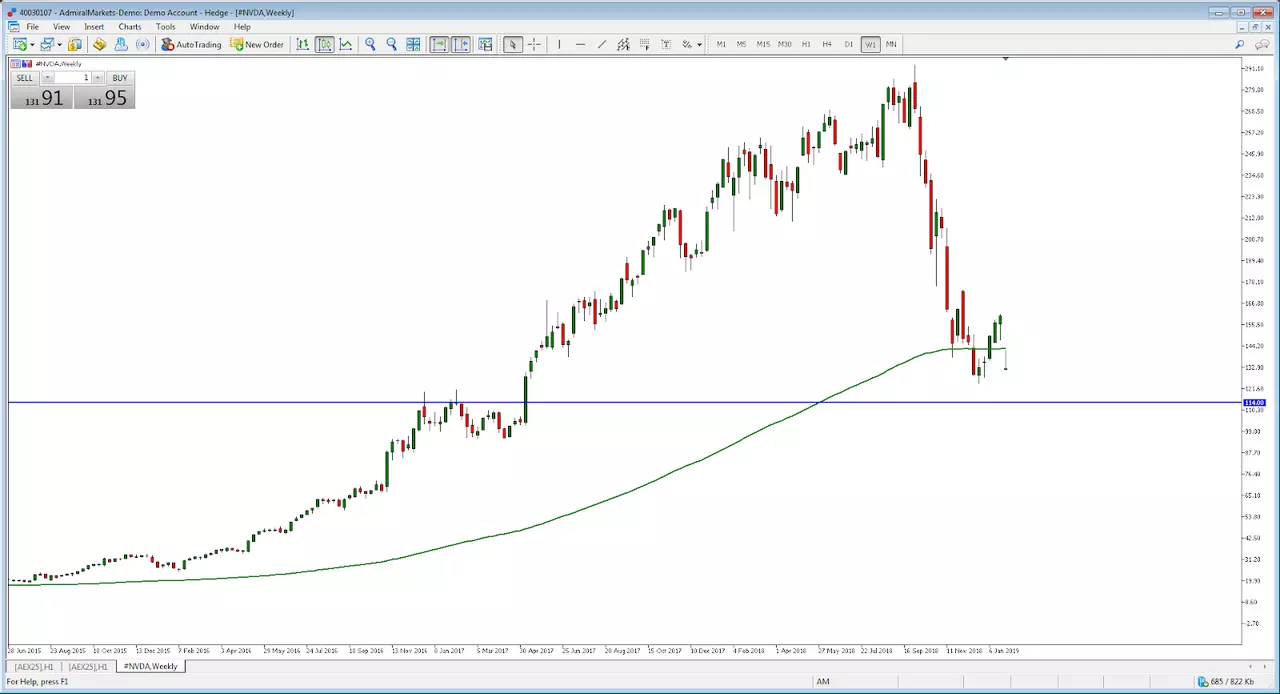The image size is (1280, 694).
Task: Zoom out of the chart
Action: (391, 44)
